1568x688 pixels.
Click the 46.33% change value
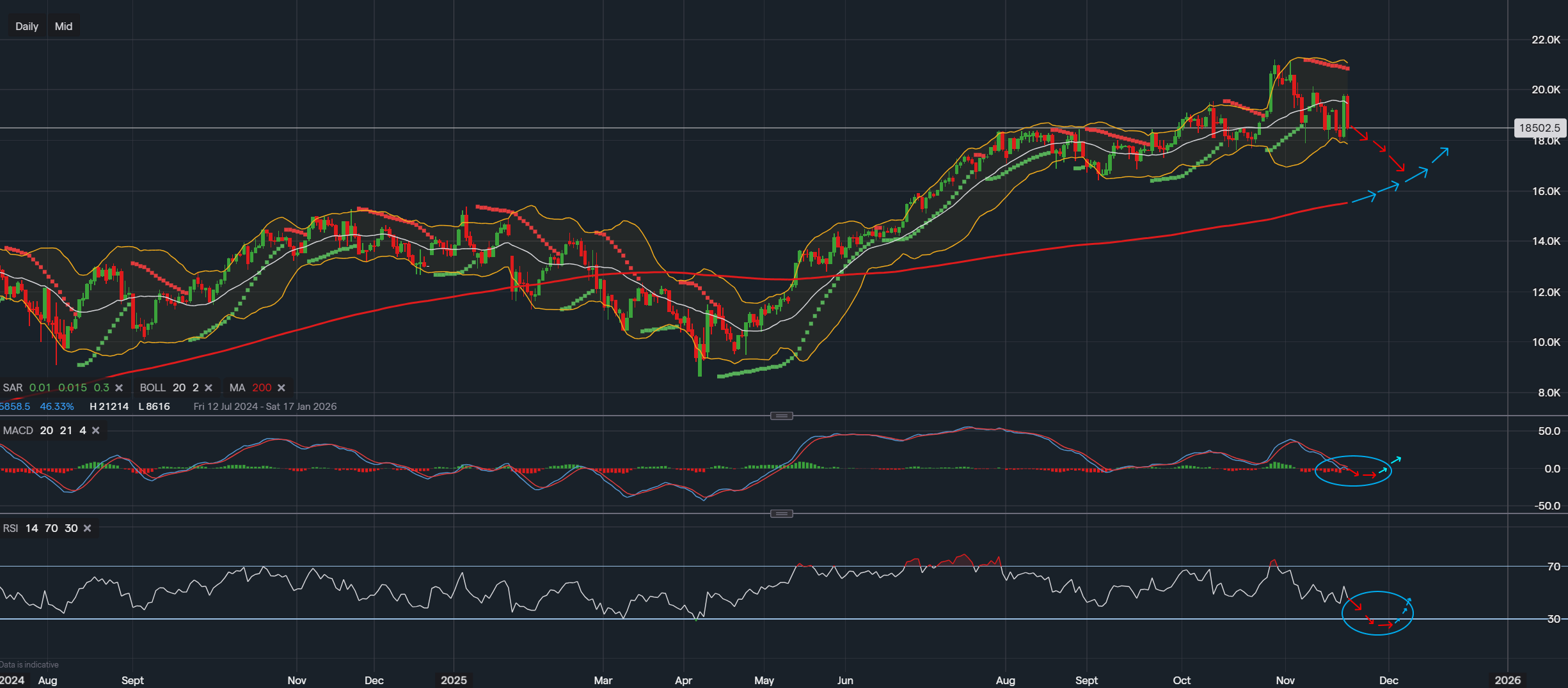coord(58,406)
